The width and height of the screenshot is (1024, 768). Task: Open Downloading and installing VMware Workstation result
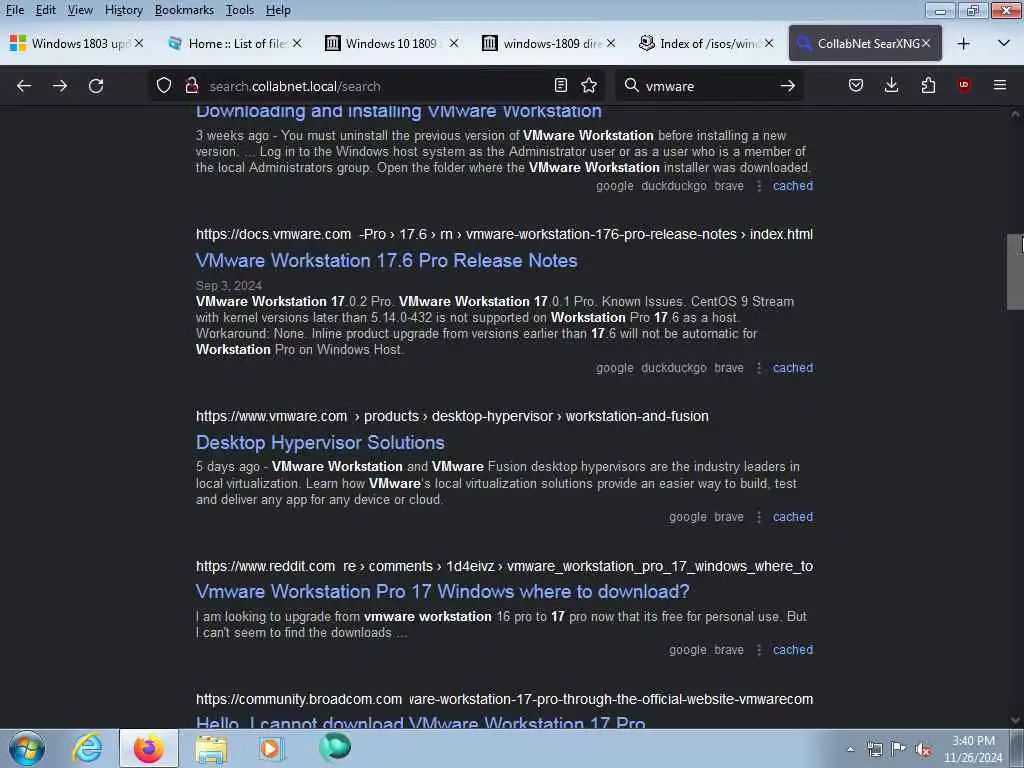[398, 112]
